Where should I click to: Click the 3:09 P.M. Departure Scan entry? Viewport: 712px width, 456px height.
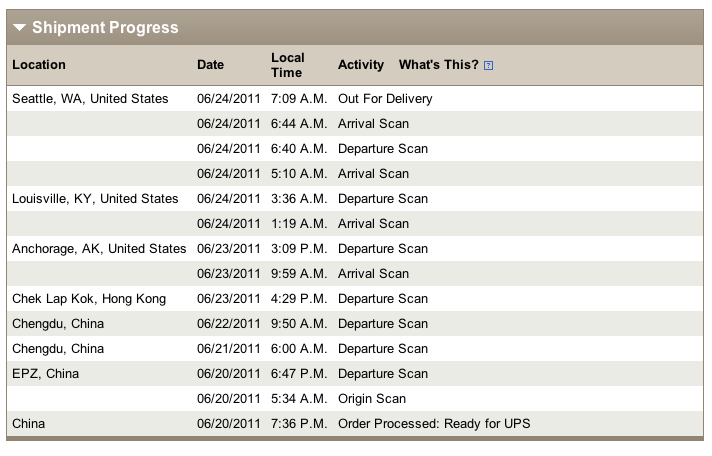pos(382,249)
